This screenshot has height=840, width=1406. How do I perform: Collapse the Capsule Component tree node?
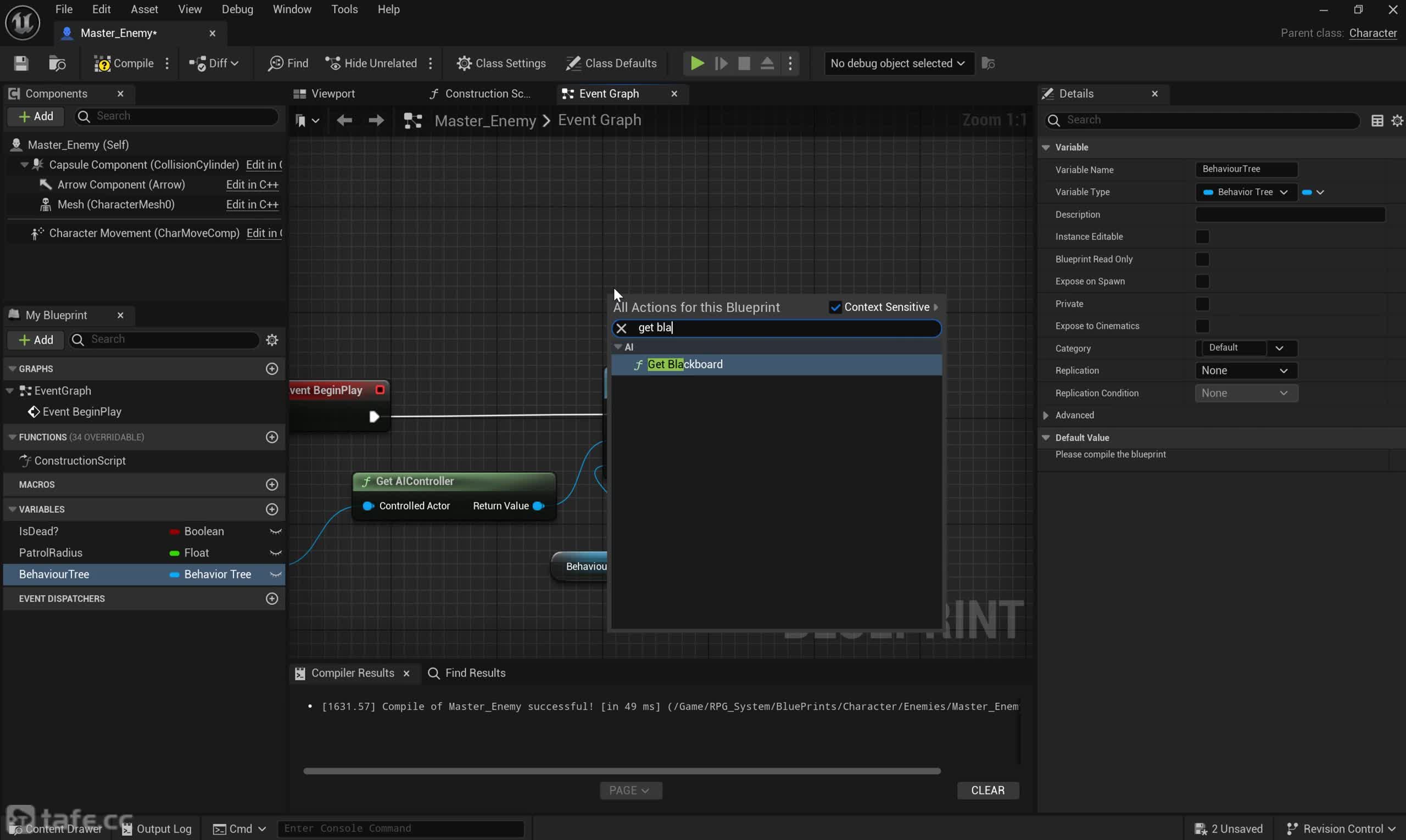[x=24, y=165]
